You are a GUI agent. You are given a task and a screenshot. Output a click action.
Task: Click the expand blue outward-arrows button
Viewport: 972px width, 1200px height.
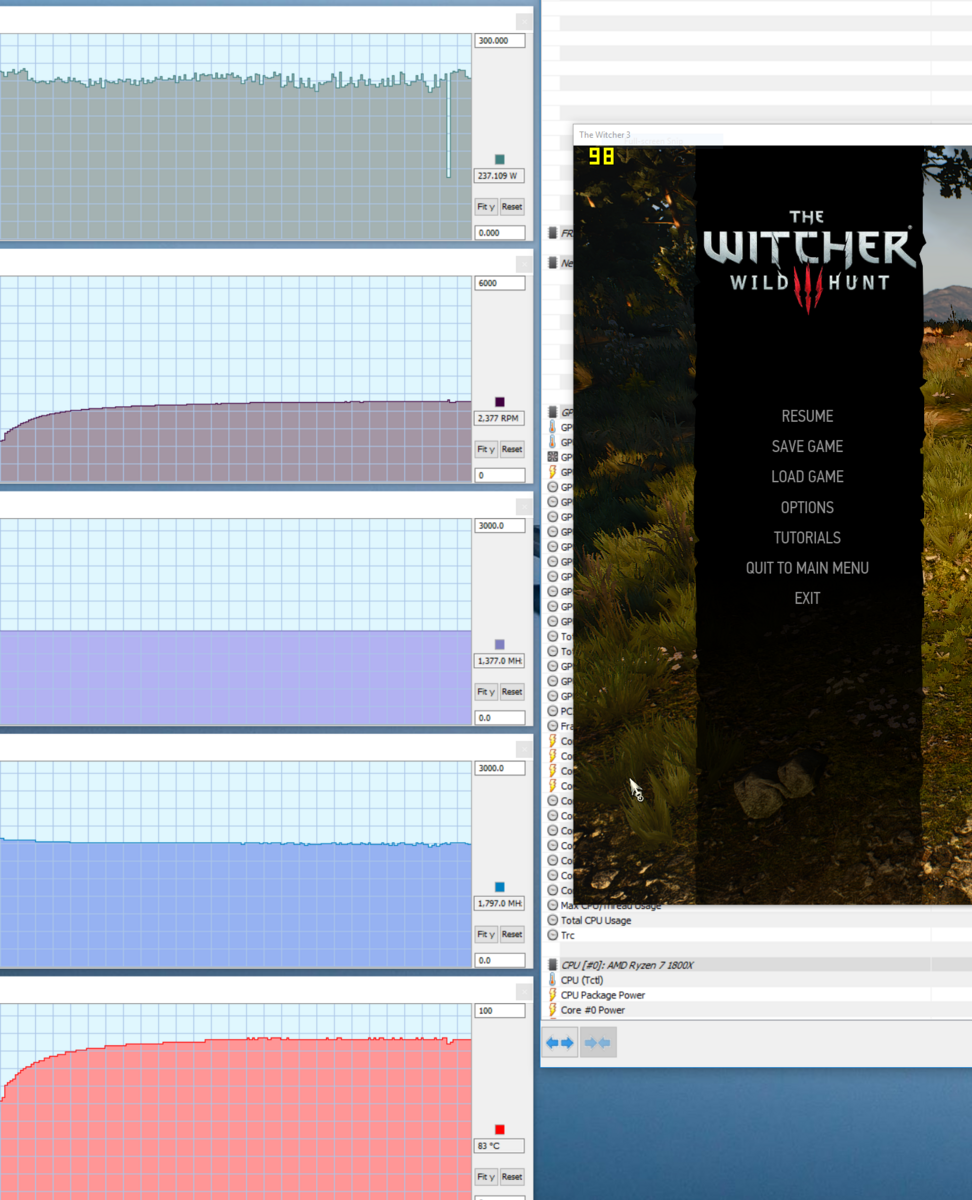click(560, 1043)
